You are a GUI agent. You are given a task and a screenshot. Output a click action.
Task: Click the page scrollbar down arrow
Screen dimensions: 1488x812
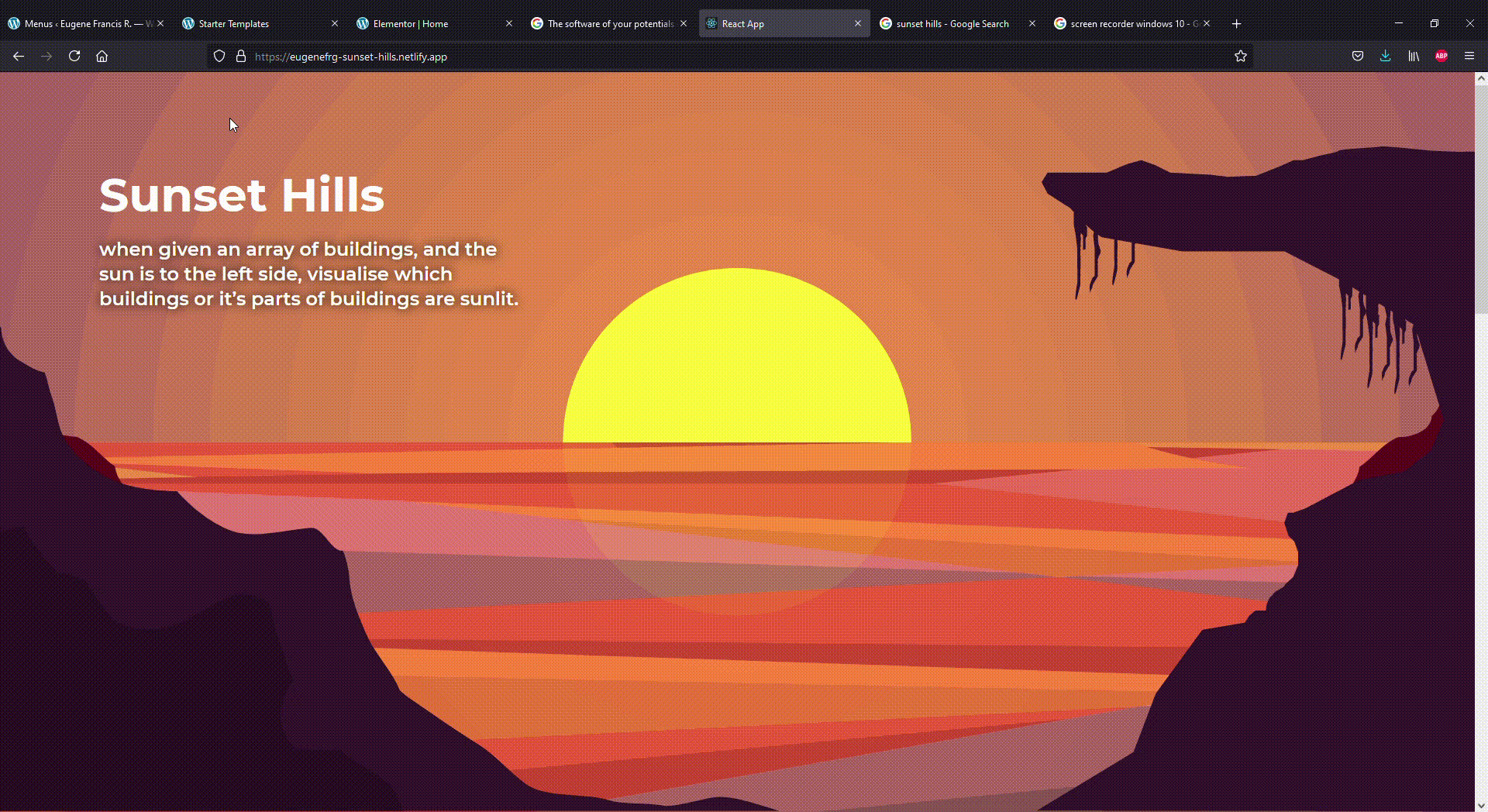(1481, 806)
